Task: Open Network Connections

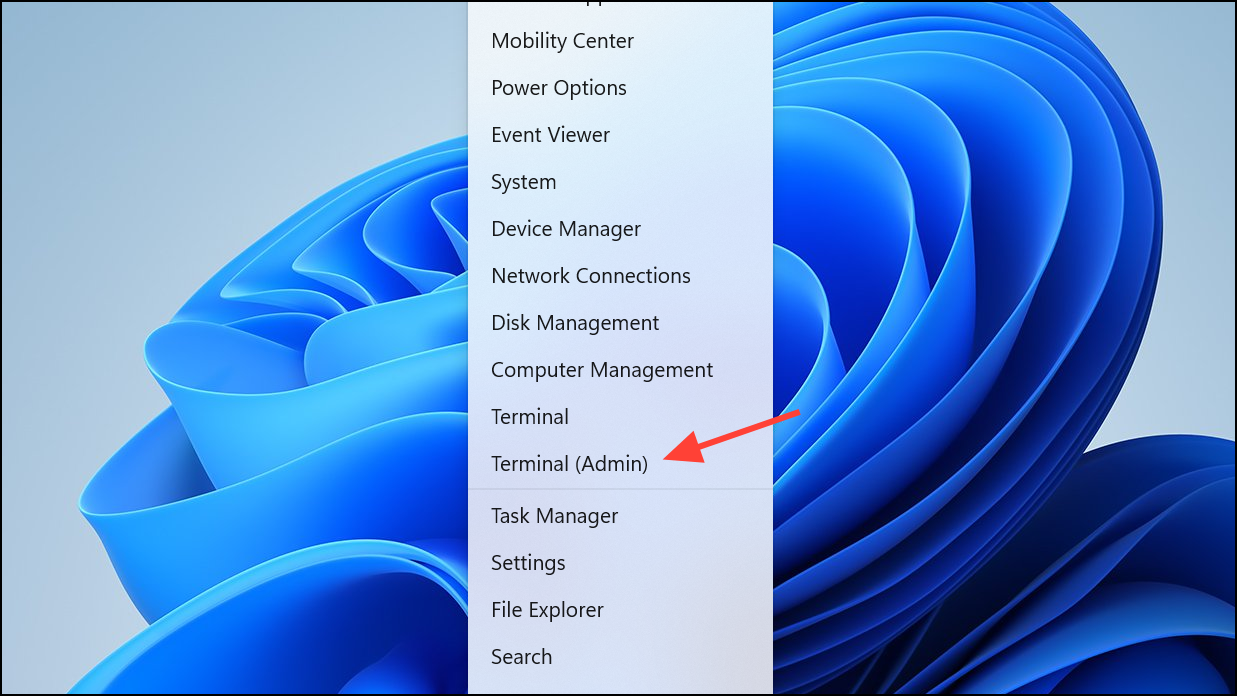Action: (620, 276)
